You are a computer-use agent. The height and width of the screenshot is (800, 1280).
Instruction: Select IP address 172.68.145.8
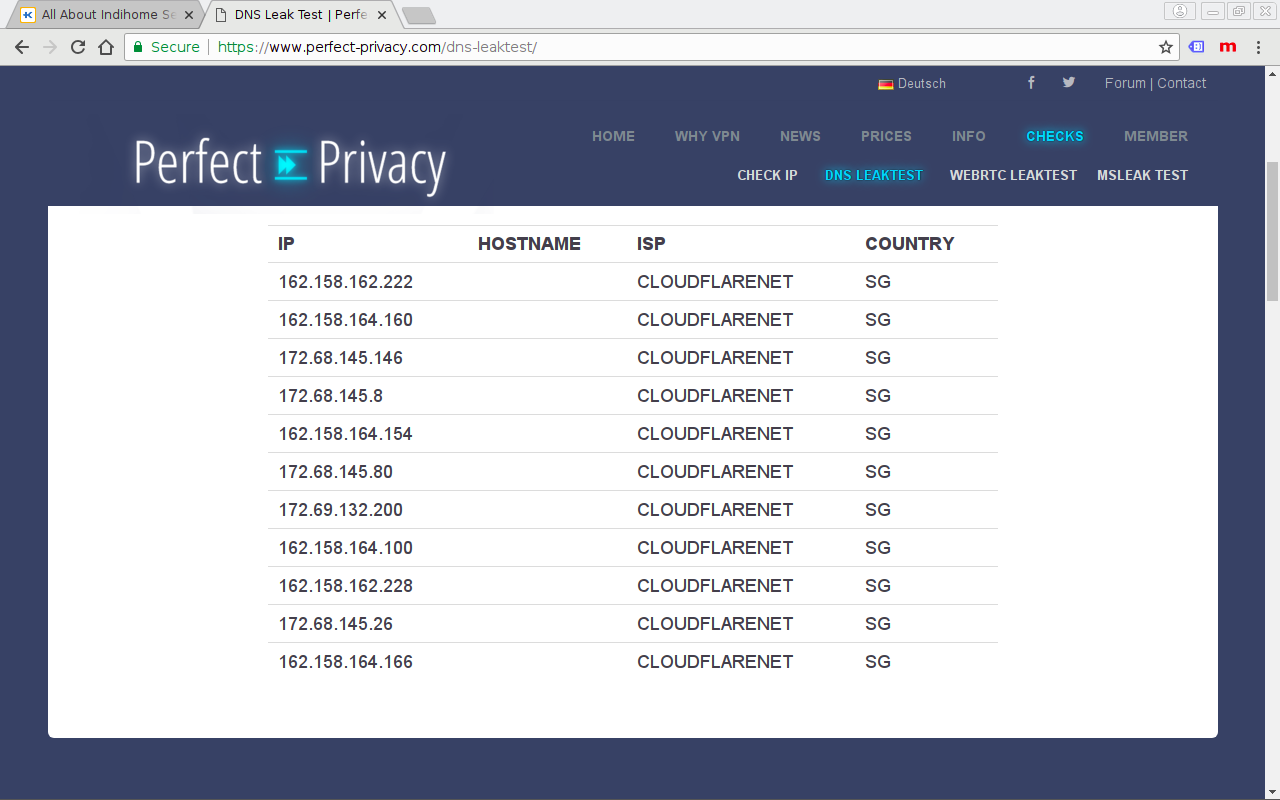pyautogui.click(x=331, y=396)
